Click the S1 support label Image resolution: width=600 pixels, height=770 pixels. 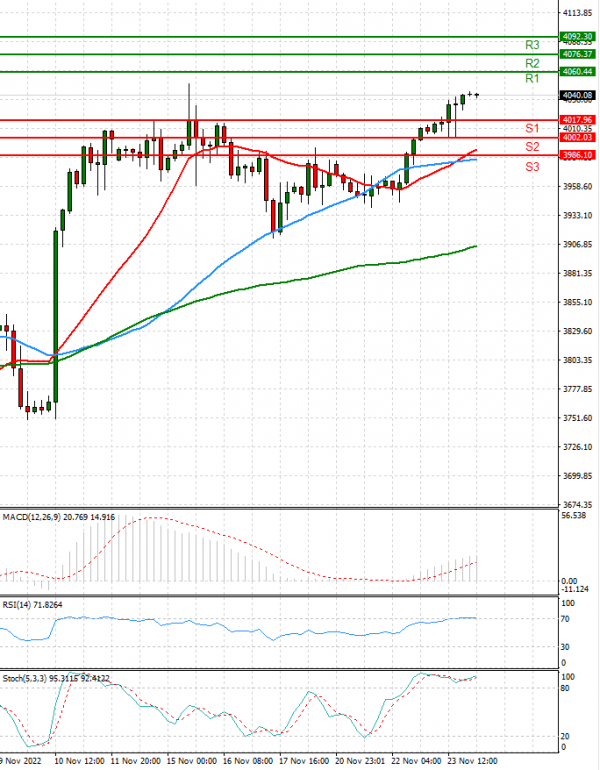click(x=532, y=129)
